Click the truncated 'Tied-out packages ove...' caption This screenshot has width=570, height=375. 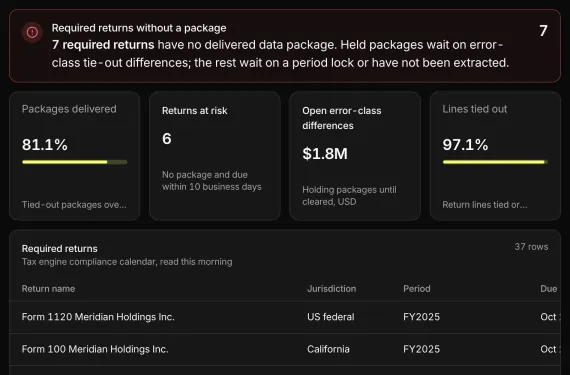74,205
